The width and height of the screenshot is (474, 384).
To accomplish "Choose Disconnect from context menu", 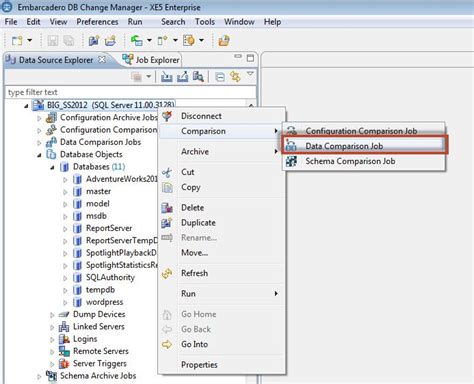I will 221,116.
